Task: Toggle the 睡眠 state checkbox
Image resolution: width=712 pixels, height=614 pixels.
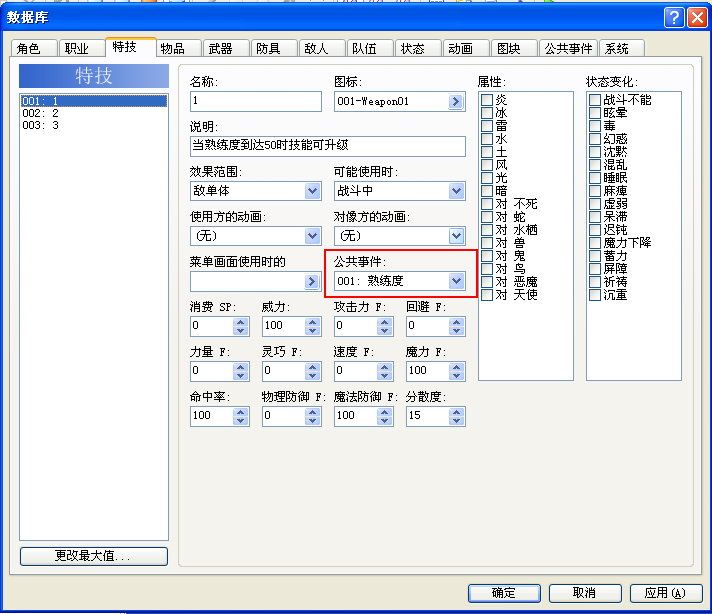Action: click(595, 178)
